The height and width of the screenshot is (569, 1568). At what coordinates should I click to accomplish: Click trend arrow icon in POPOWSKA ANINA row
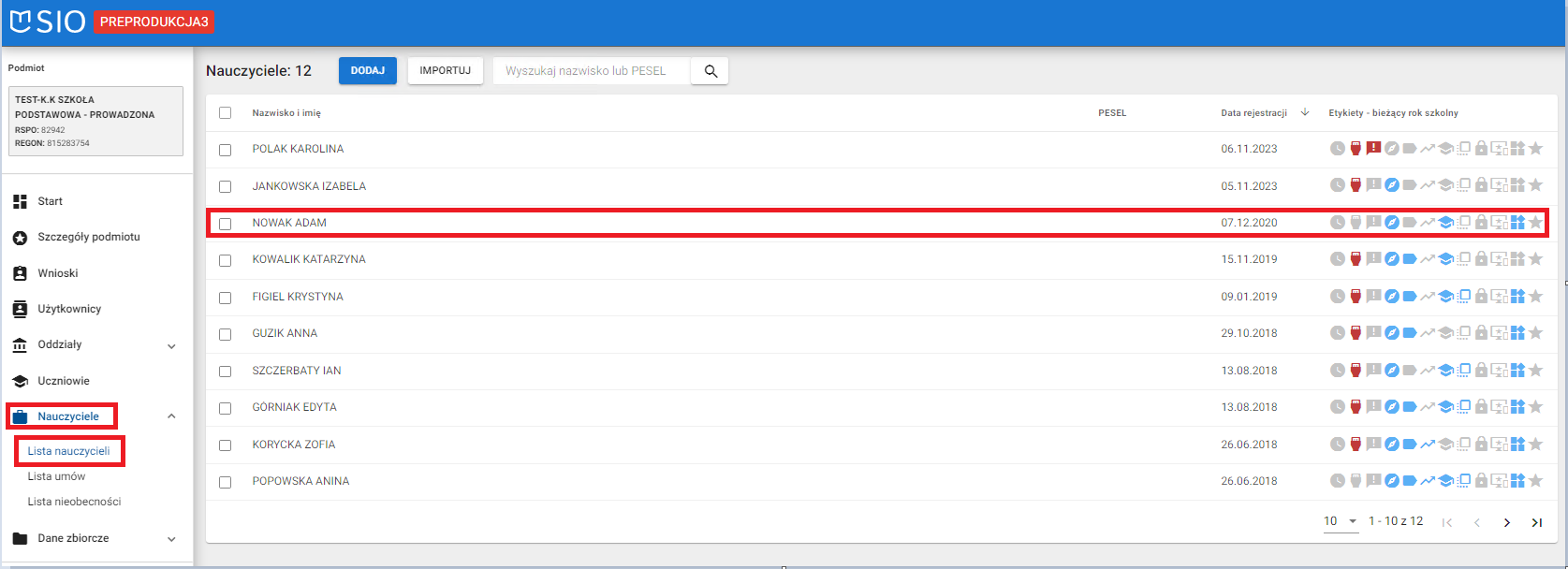[1428, 481]
